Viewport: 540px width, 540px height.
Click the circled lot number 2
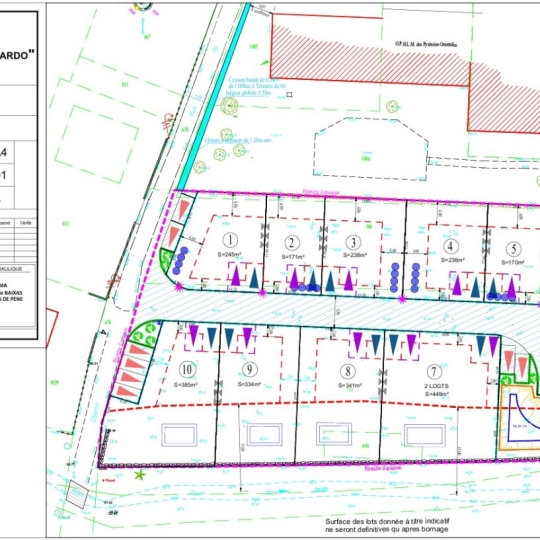(292, 243)
